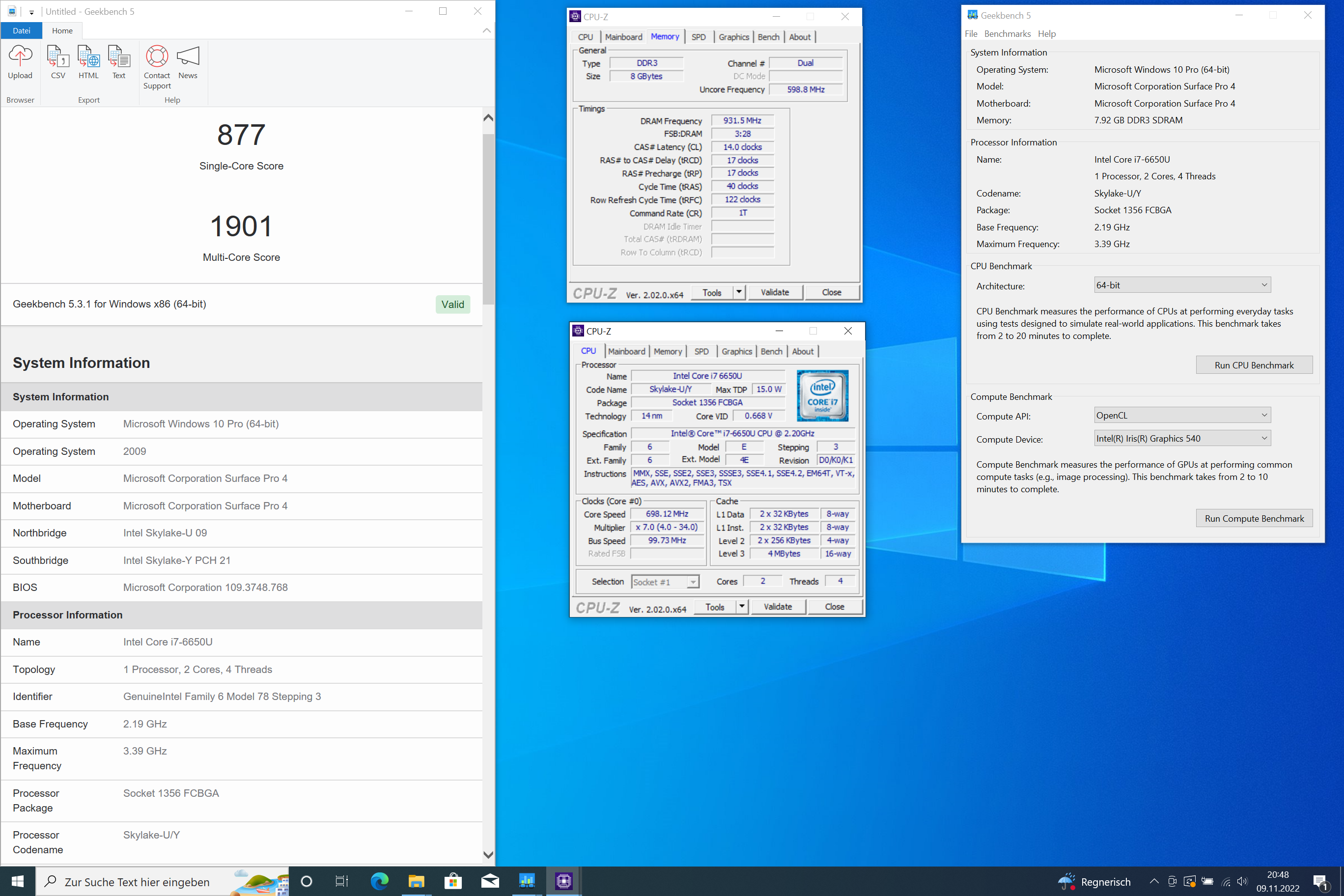Screen dimensions: 1344x896
Task: Click Tools button in lower CPU-Z window
Action: tap(714, 607)
